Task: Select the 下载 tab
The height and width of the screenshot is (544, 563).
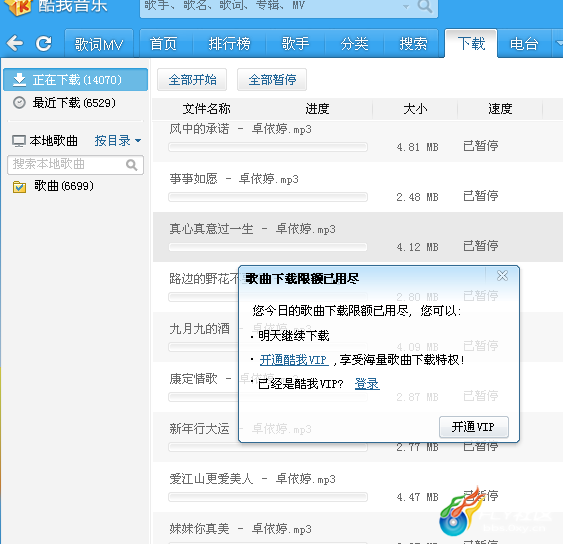Action: tap(471, 44)
